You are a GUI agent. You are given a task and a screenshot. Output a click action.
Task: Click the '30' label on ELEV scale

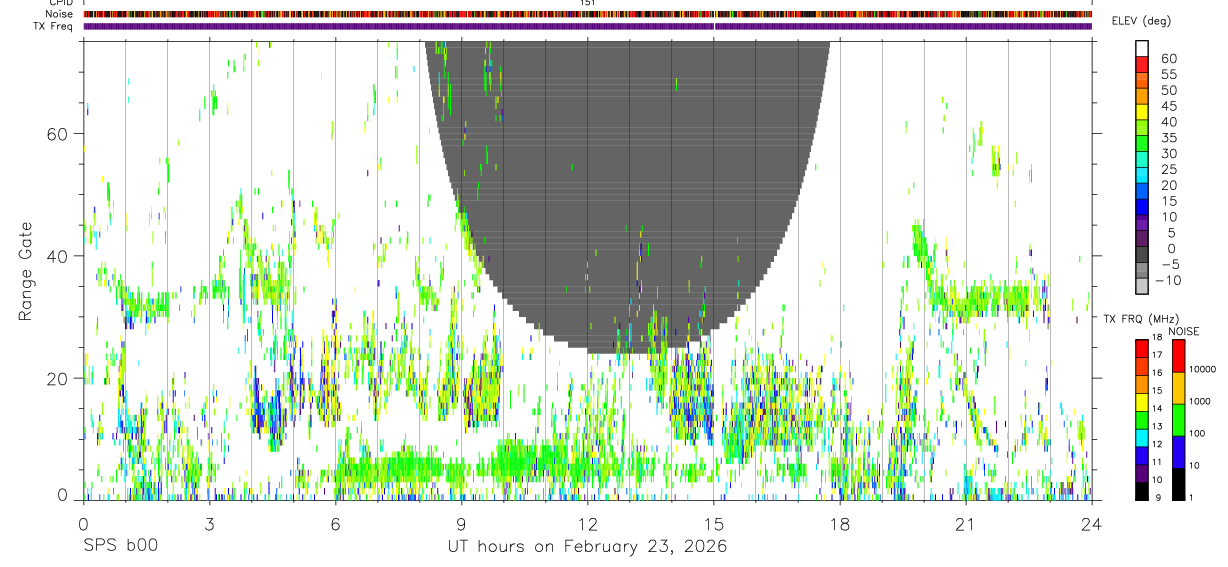click(1167, 153)
